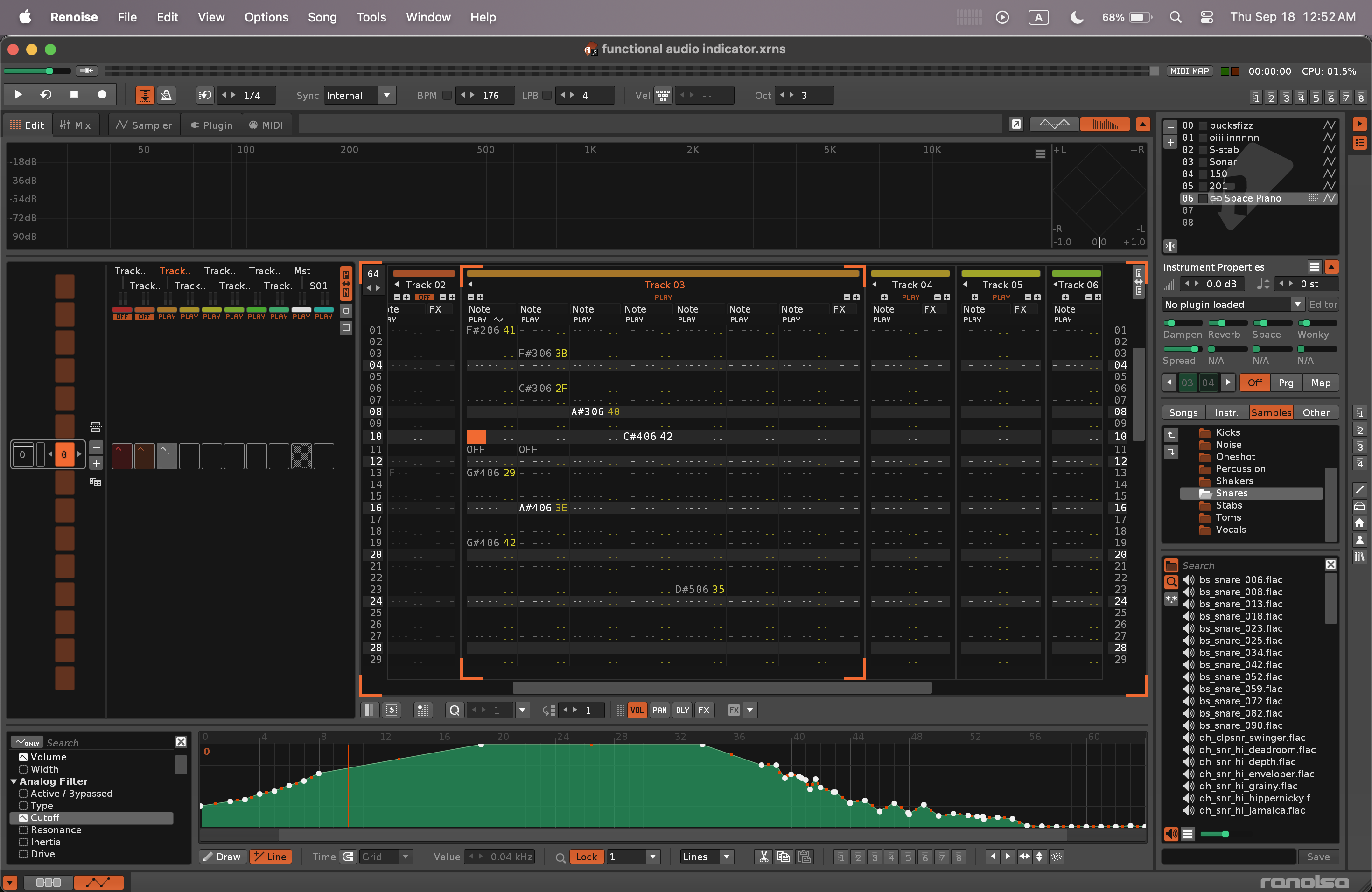Toggle the metronome icon
Screen dimensions: 1372x892
click(x=166, y=95)
